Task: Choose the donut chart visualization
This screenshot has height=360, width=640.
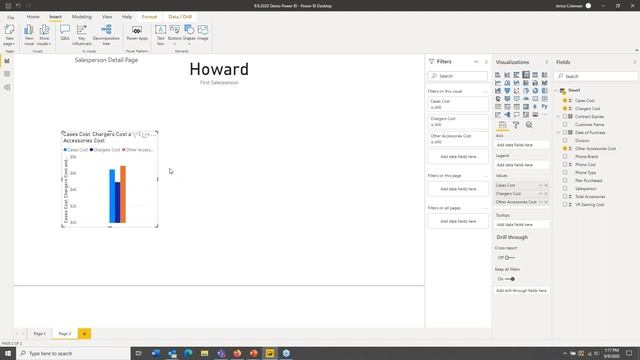Action: [x=535, y=91]
